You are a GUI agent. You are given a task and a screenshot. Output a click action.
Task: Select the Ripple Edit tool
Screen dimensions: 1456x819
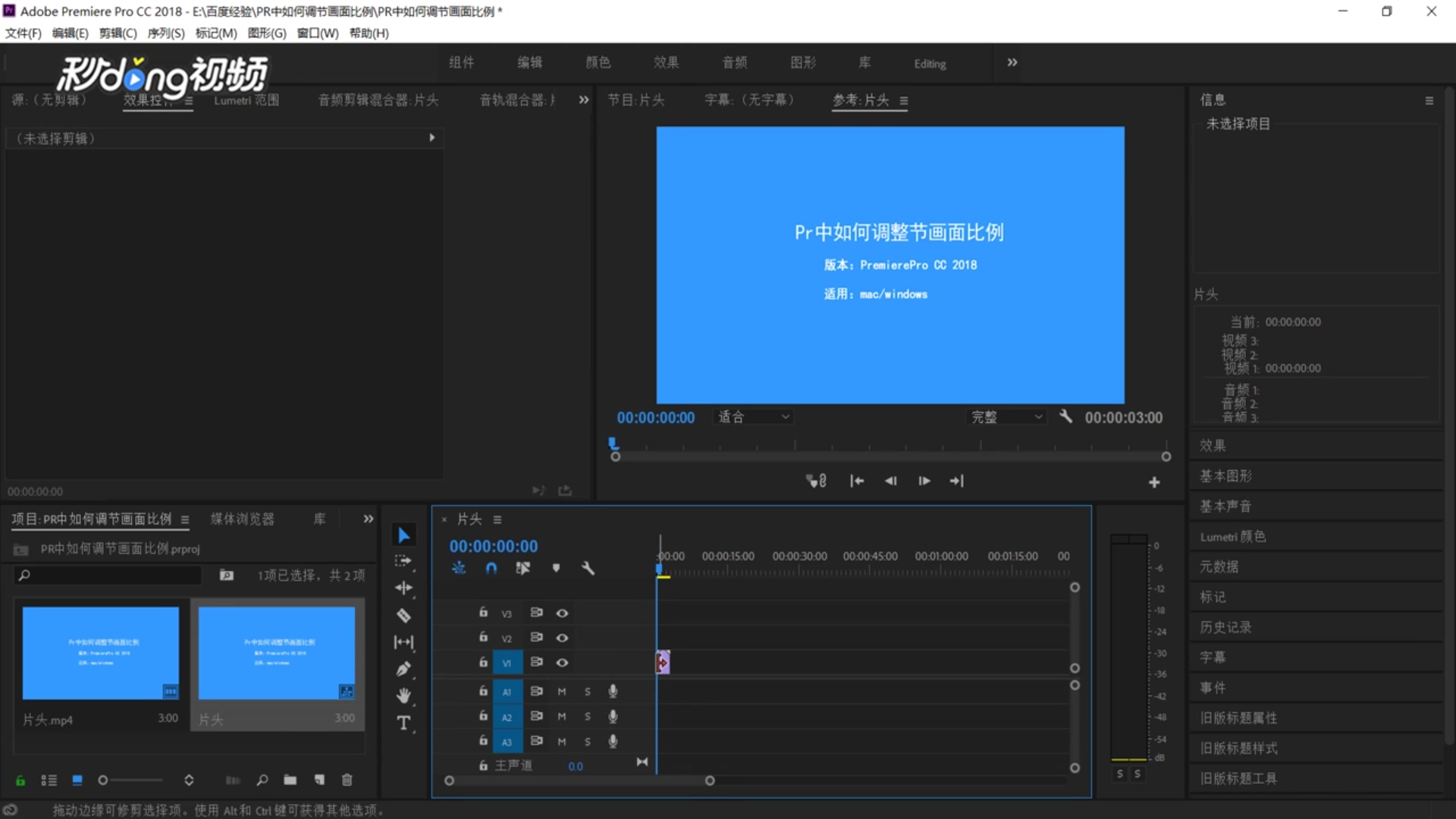click(x=403, y=588)
